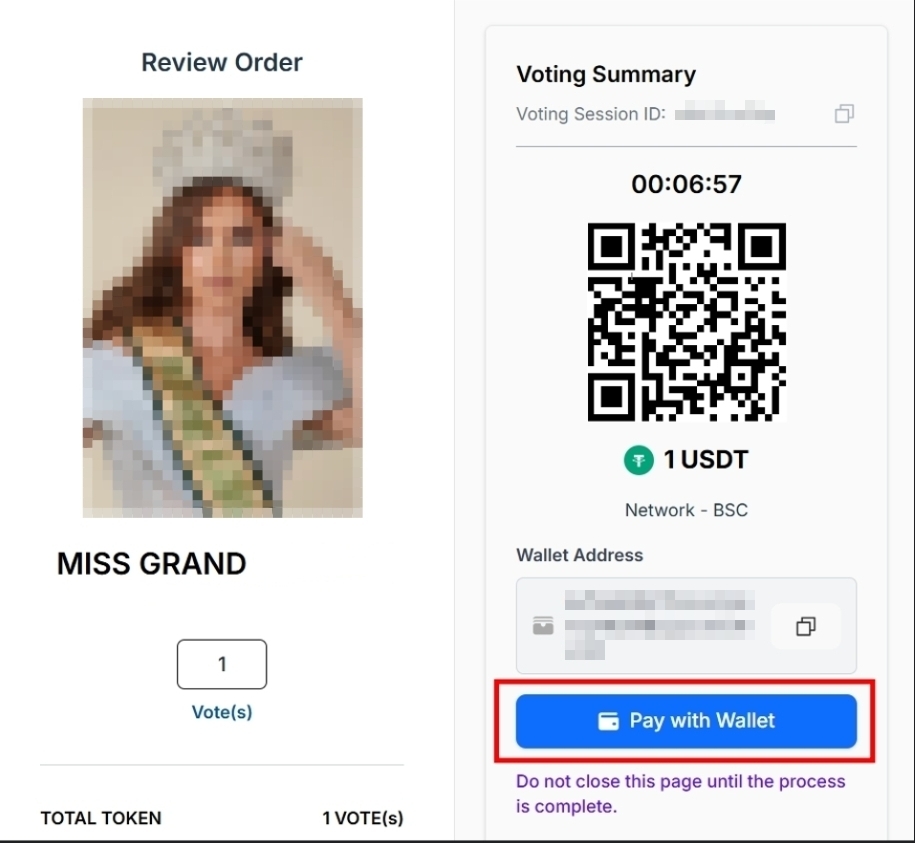Screen dimensions: 915x843
Task: Select the blurred wallet address text
Action: tap(655, 626)
